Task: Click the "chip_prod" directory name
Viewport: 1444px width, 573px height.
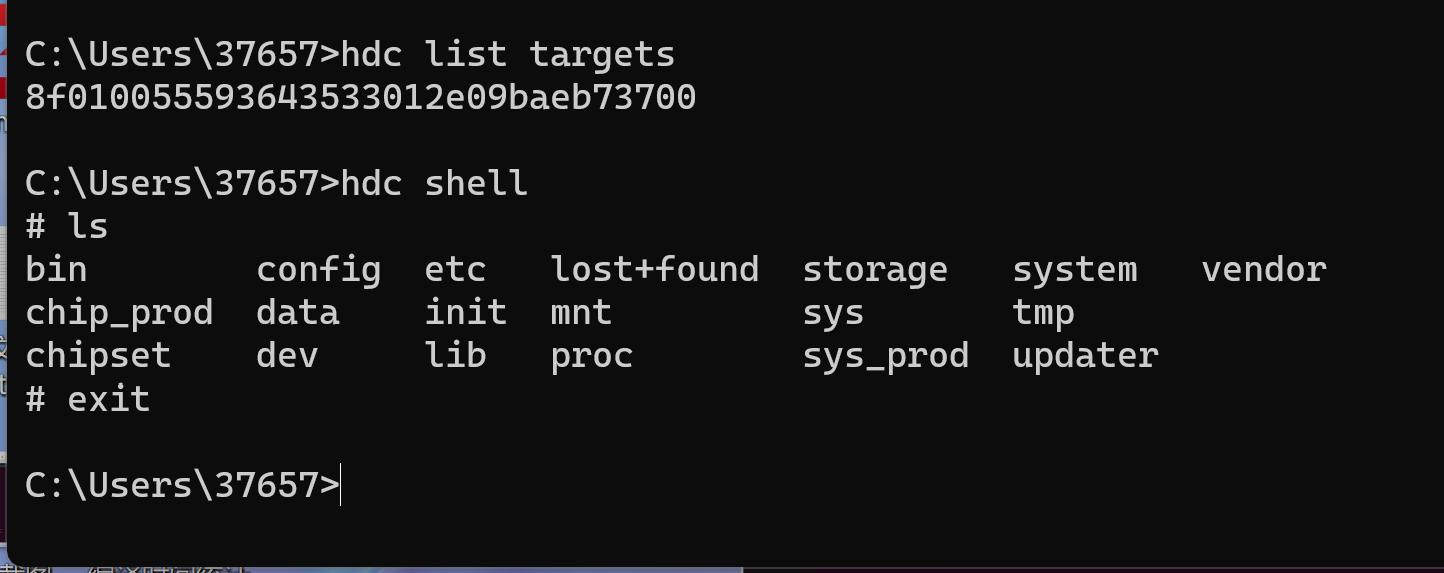Action: pos(119,313)
